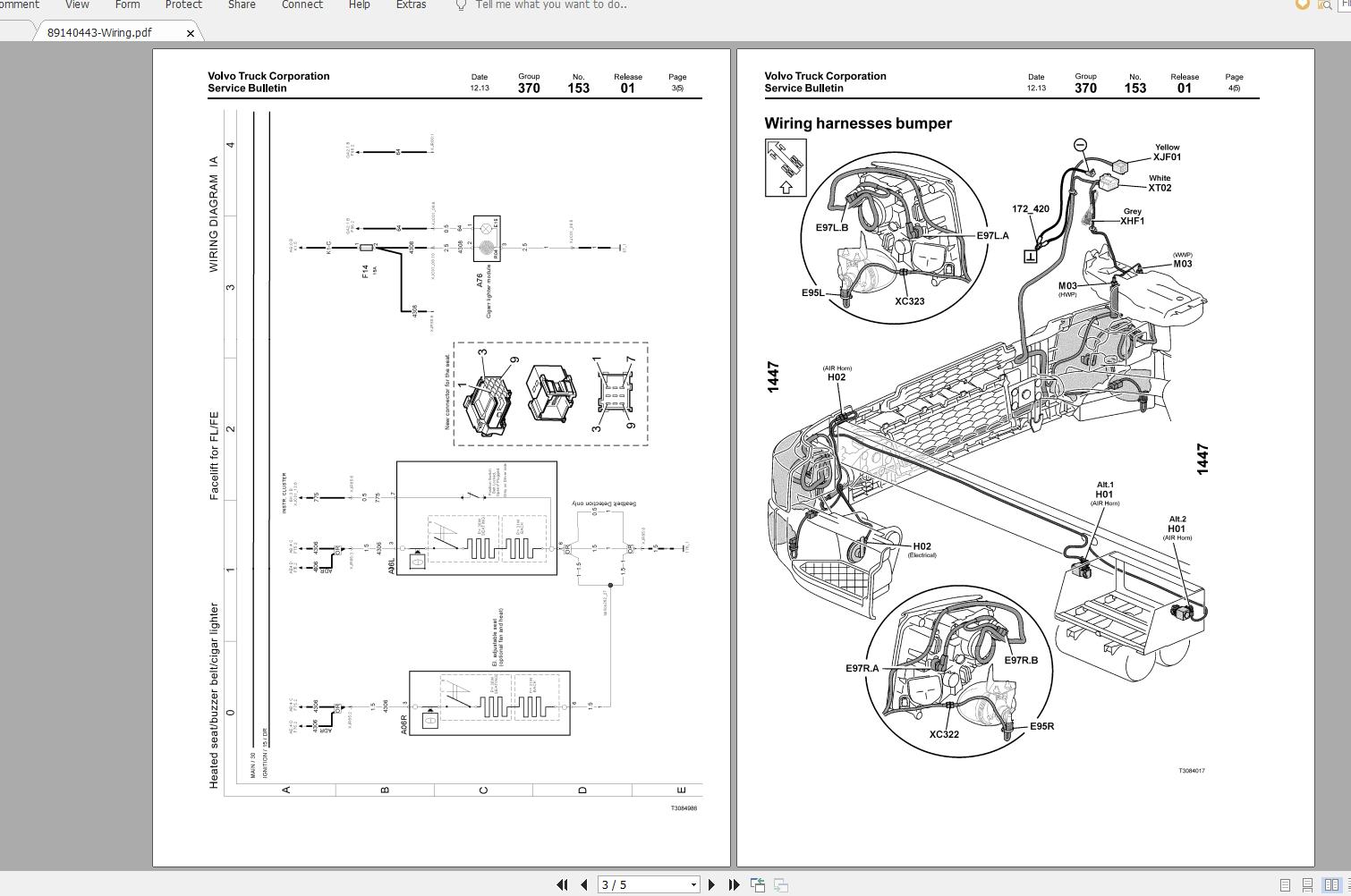Click the orange app badge icon top right
The width and height of the screenshot is (1351, 896).
(1302, 5)
